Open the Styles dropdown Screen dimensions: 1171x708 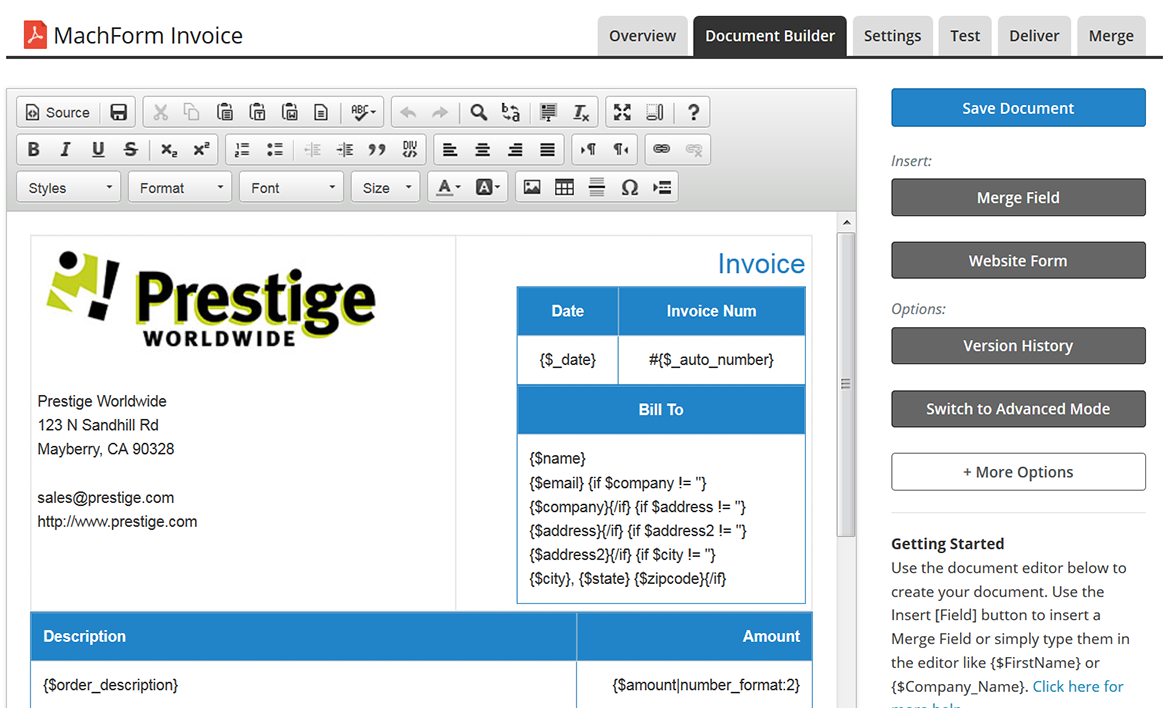[x=69, y=187]
